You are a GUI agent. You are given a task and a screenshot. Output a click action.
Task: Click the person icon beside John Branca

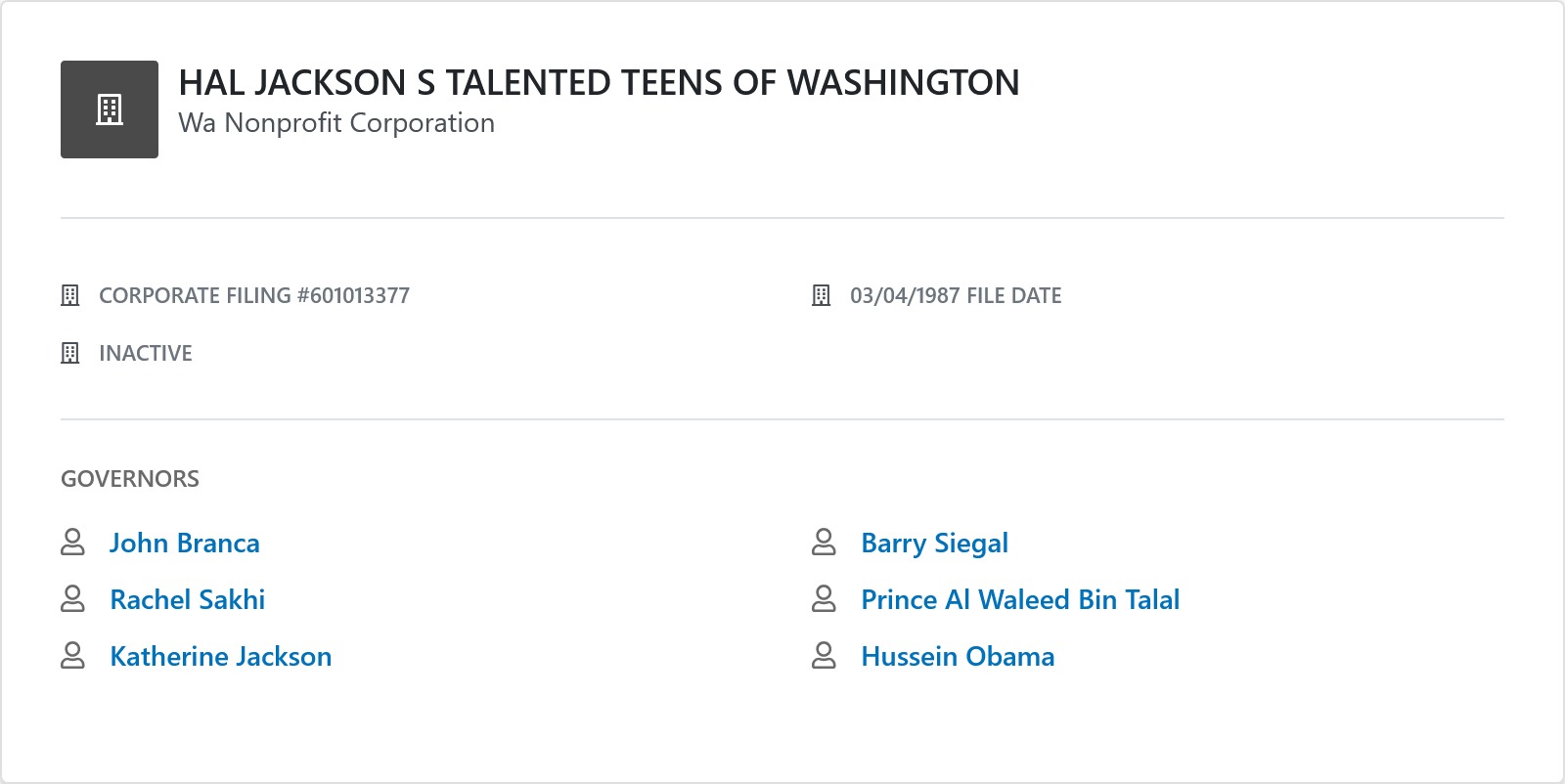pos(73,543)
